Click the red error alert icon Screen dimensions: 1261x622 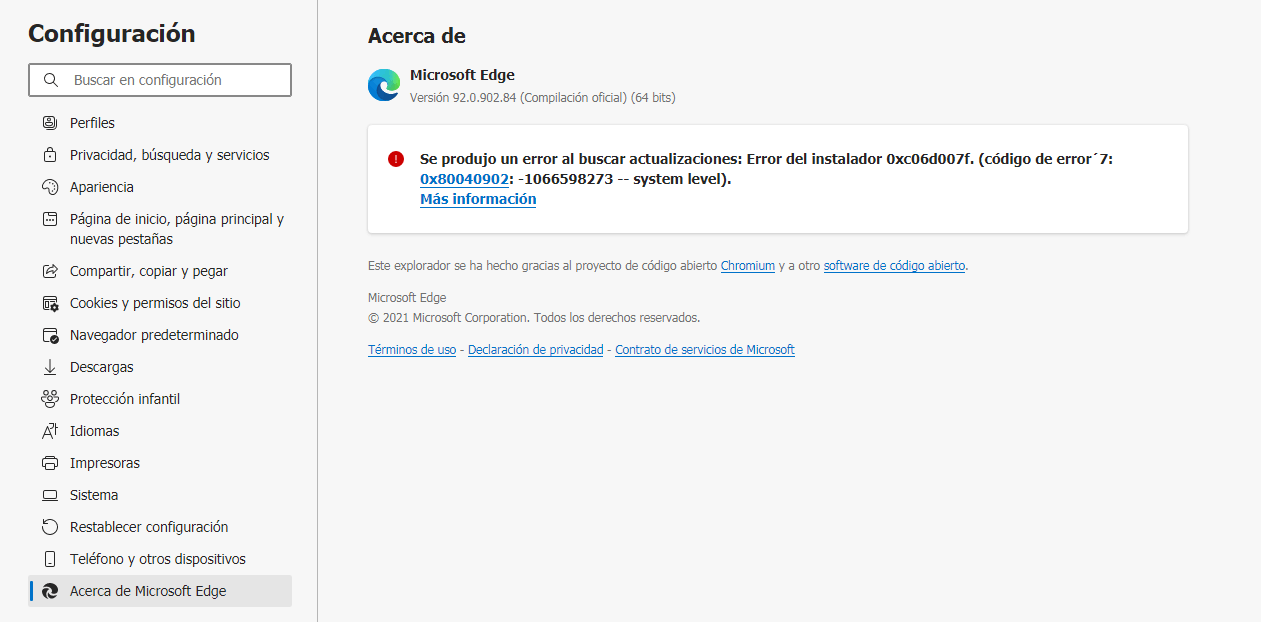396,159
